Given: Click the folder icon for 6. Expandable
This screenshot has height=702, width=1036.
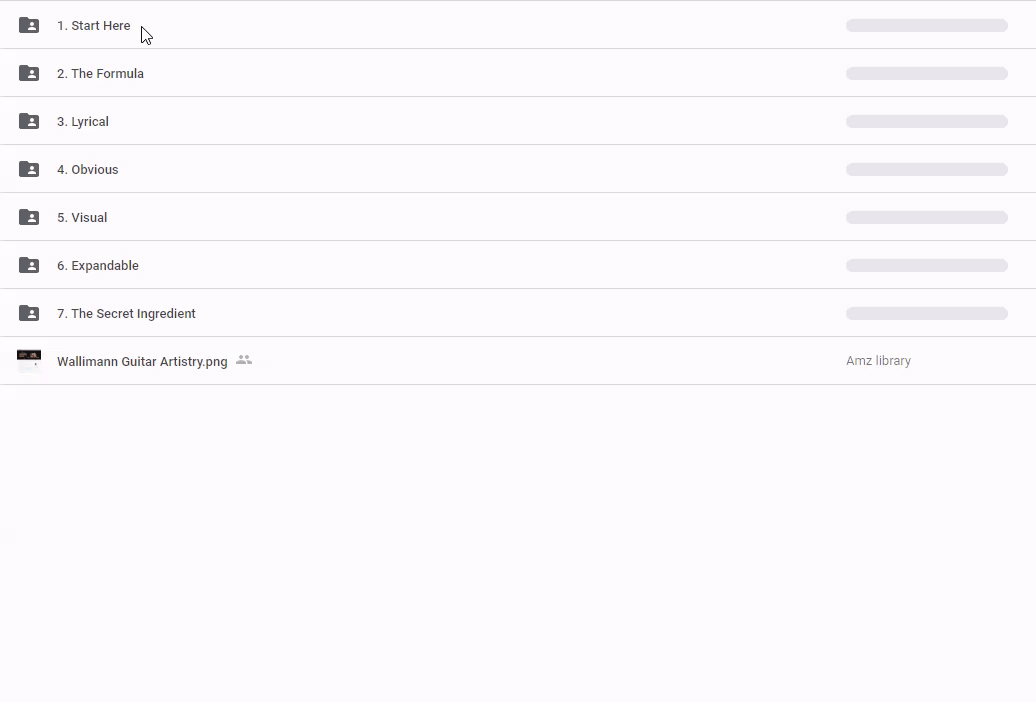Looking at the screenshot, I should tap(29, 265).
